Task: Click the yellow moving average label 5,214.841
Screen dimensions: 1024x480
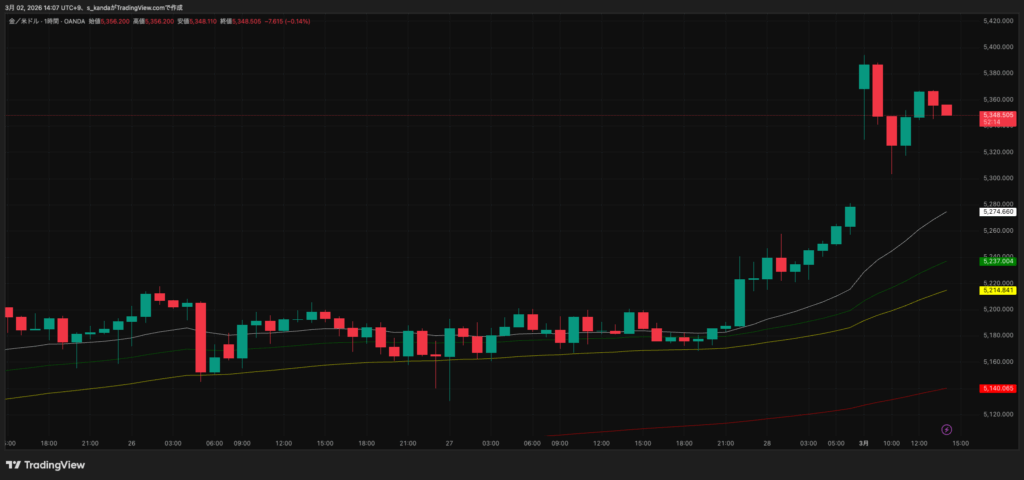Action: pos(998,290)
